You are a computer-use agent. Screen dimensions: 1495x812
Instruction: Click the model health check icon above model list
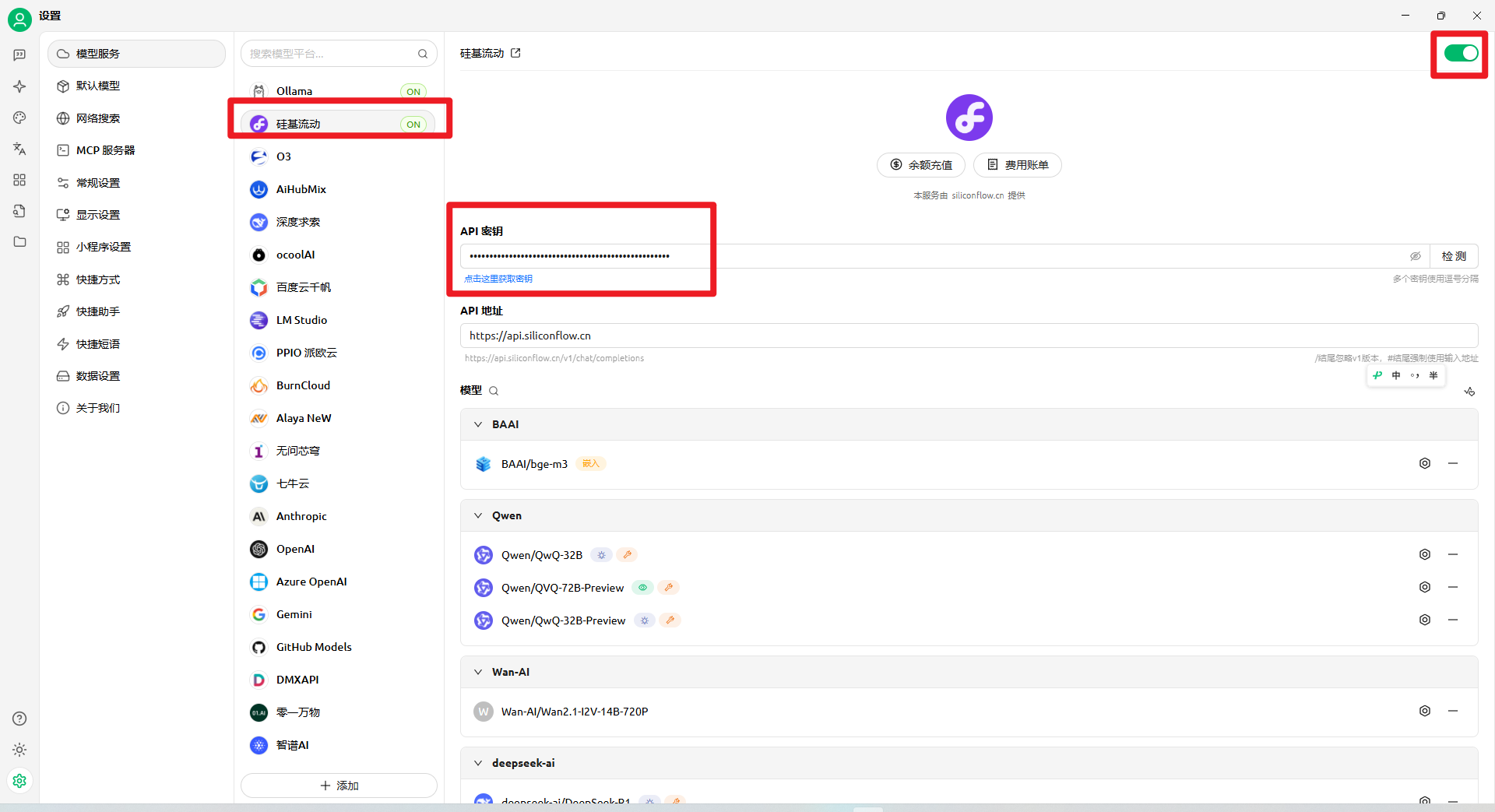point(1469,392)
